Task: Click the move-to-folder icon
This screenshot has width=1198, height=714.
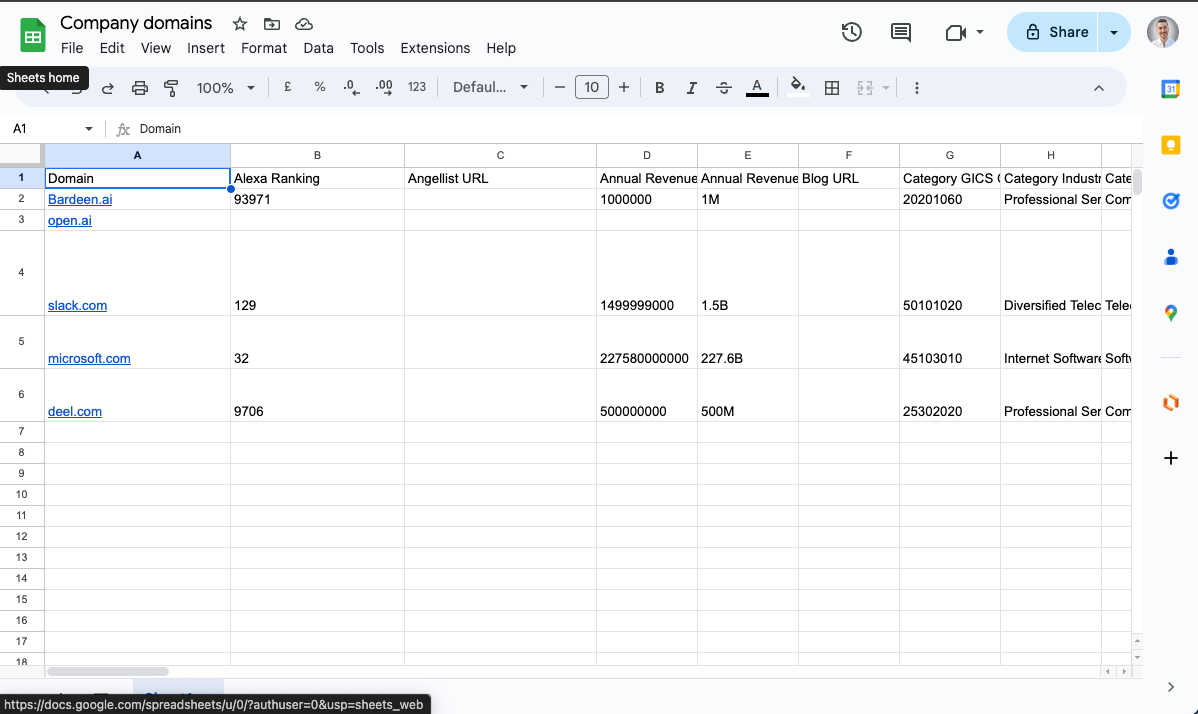Action: tap(271, 24)
